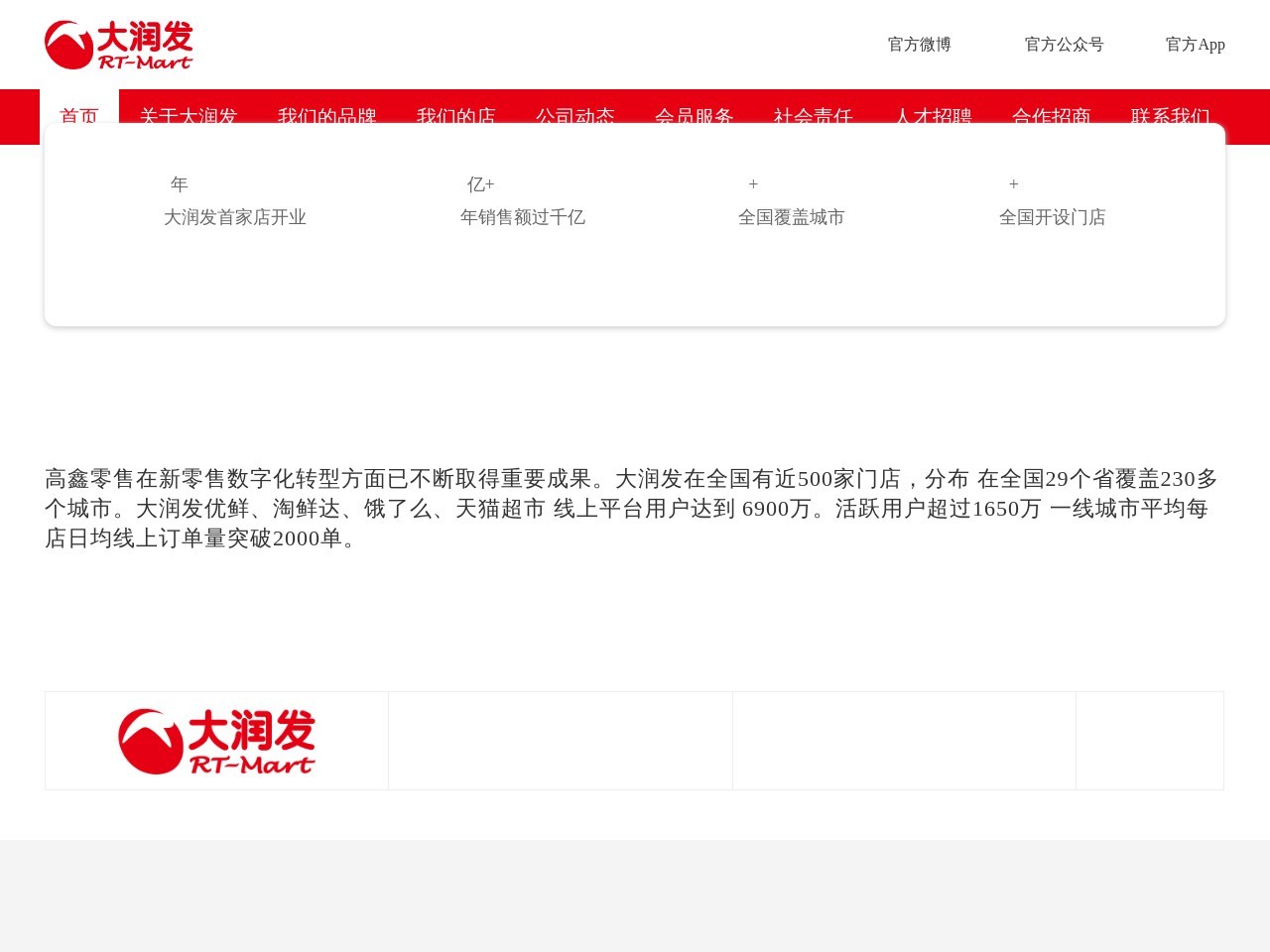Click the 大润发首家店开业 statistic text

(x=235, y=217)
